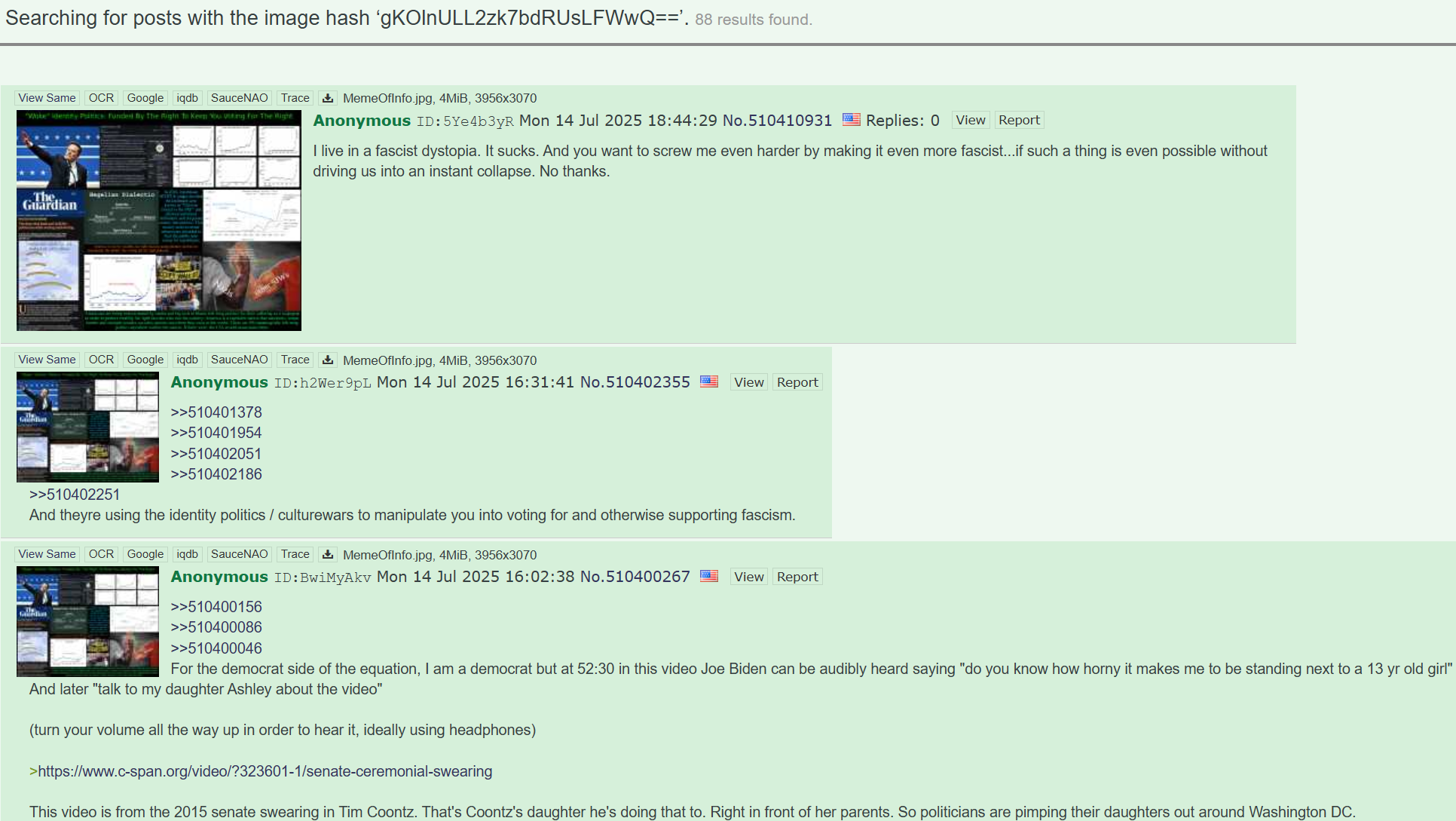This screenshot has width=1456, height=821.
Task: Click iqdb button in third post
Action: [x=187, y=554]
